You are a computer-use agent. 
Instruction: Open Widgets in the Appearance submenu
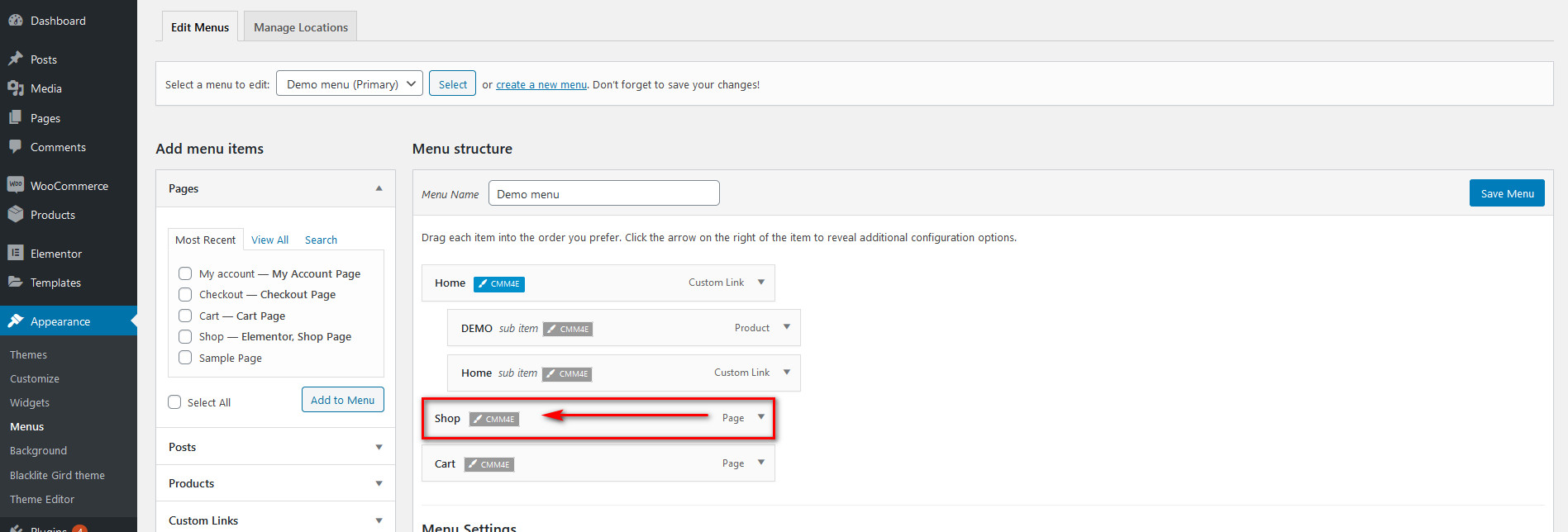[x=30, y=402]
